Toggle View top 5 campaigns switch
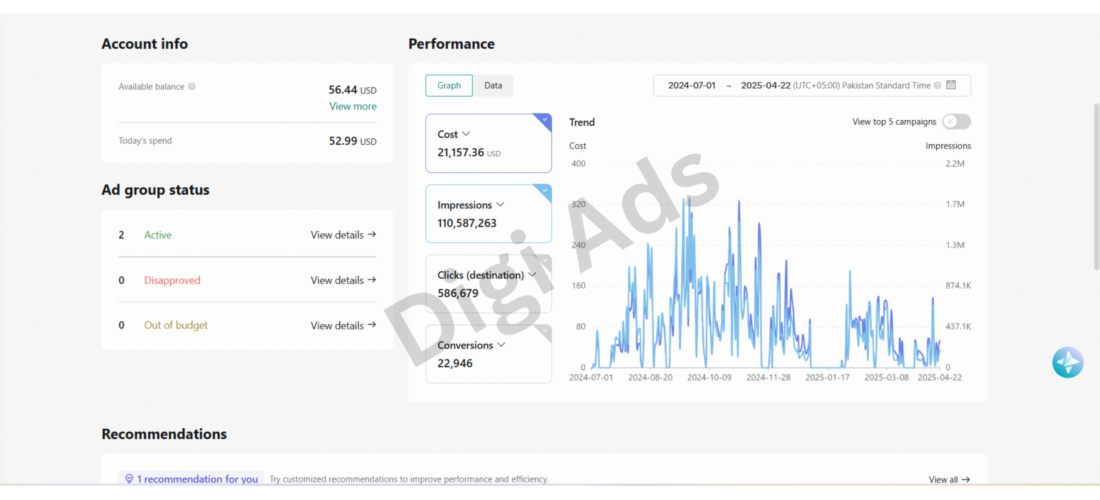 pos(956,121)
